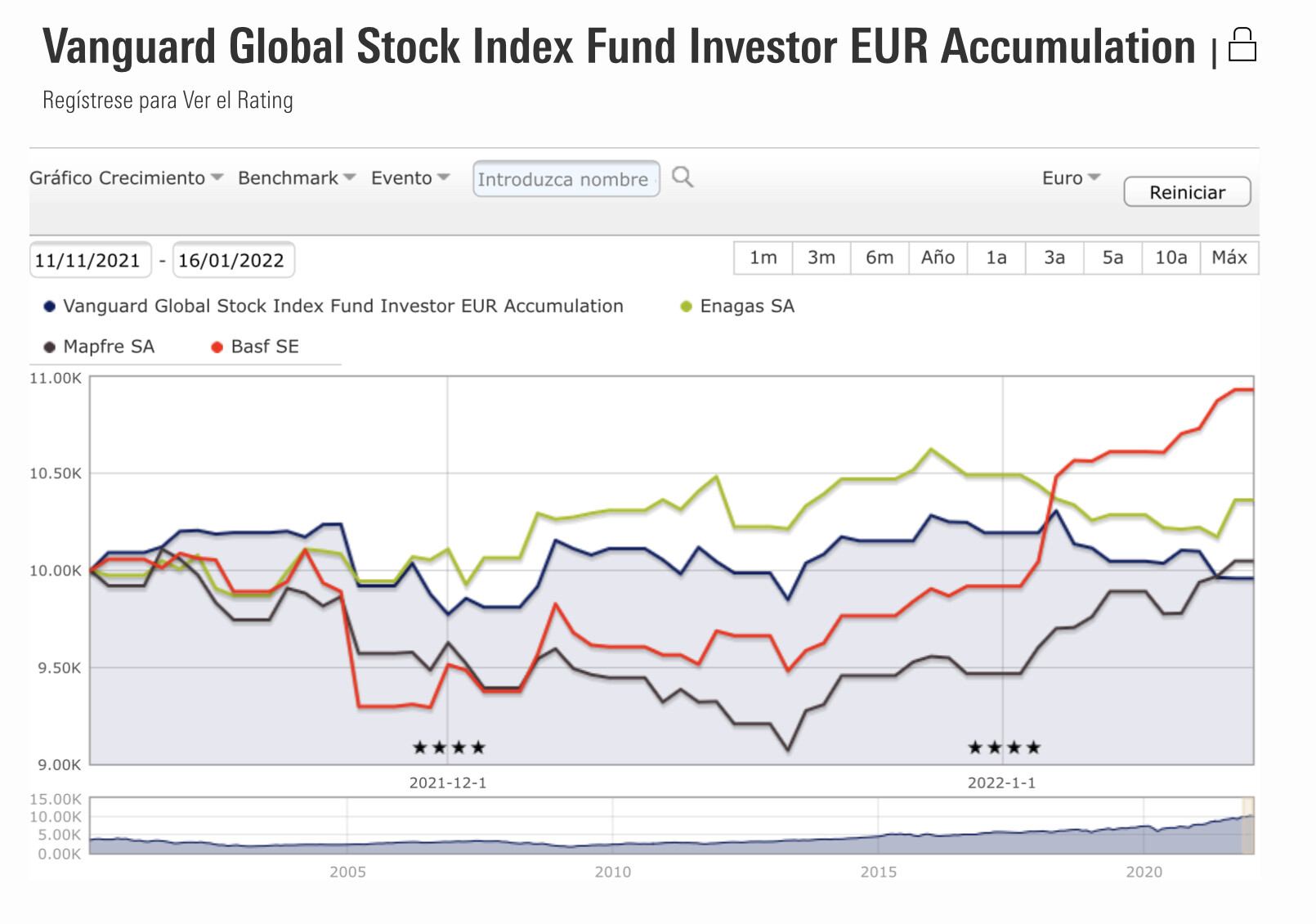Click the search magnifier icon

click(683, 177)
